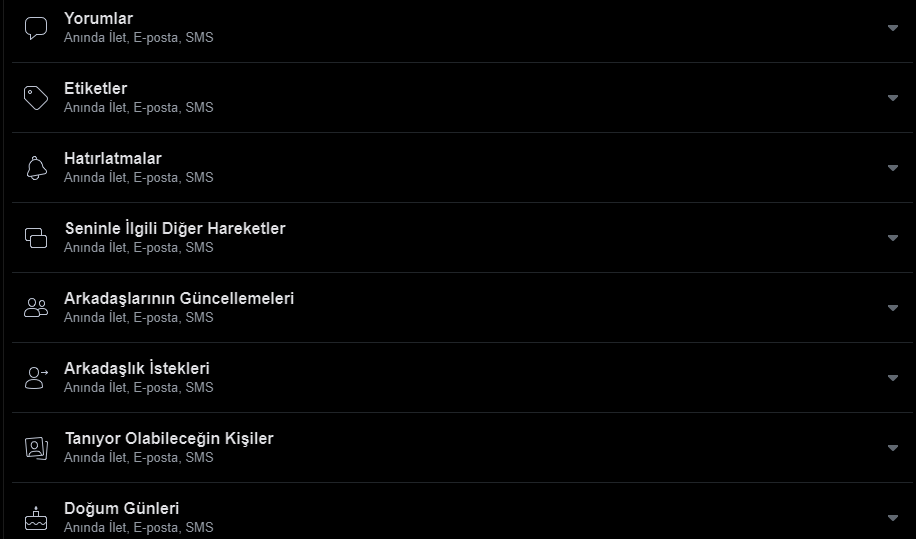
Task: Click the Etiketler tag icon
Action: tap(36, 98)
